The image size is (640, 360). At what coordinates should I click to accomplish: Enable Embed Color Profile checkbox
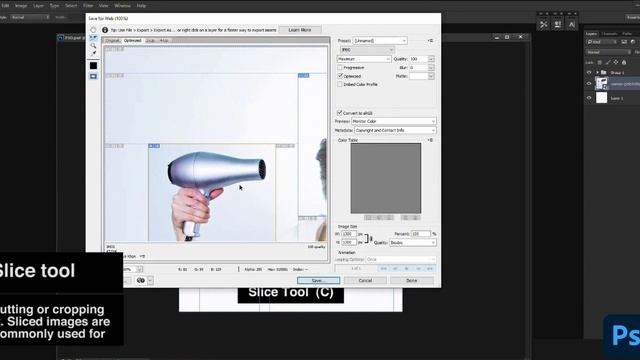340,84
